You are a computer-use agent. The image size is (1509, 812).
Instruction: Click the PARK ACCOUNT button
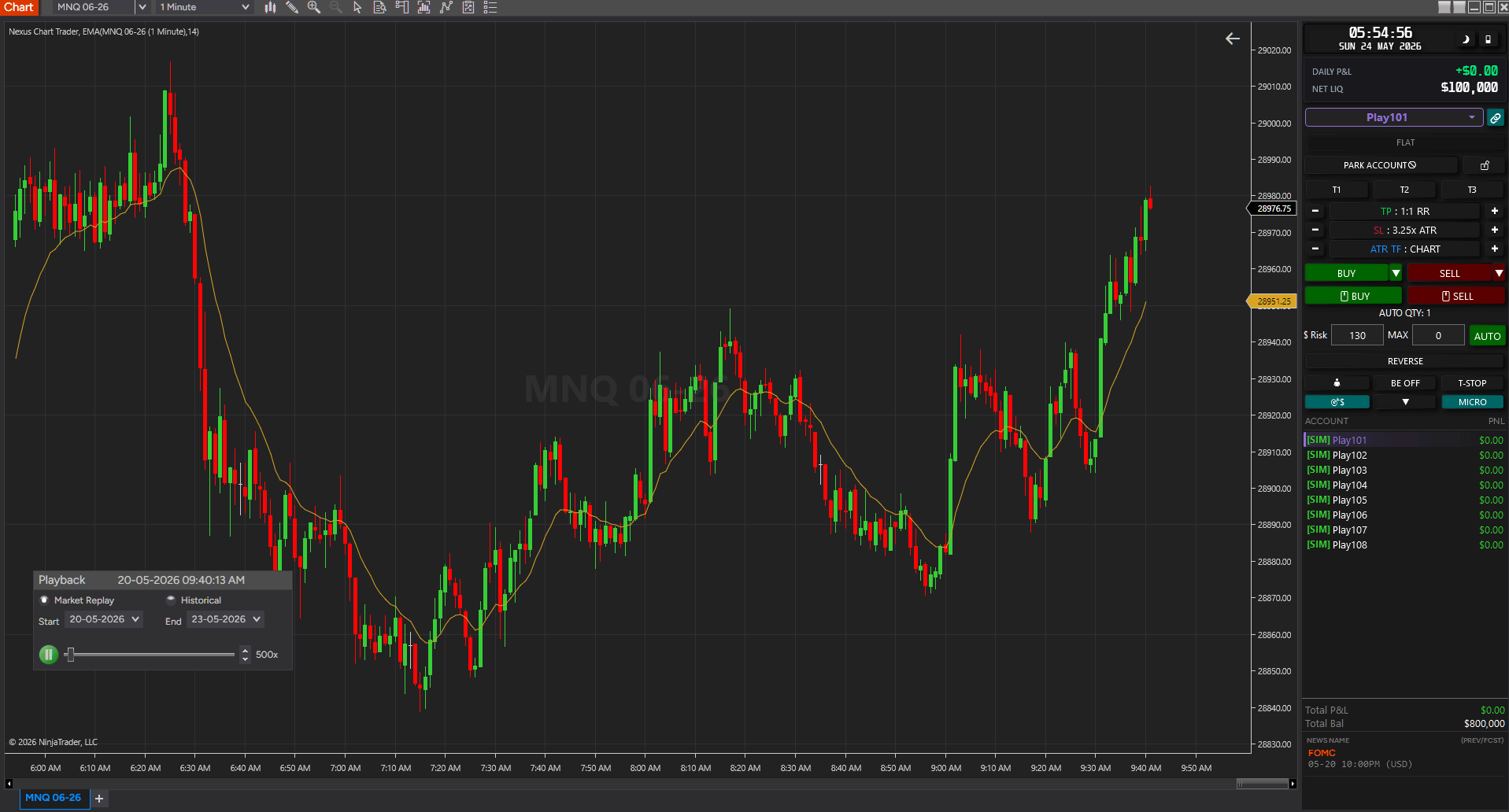coord(1381,165)
